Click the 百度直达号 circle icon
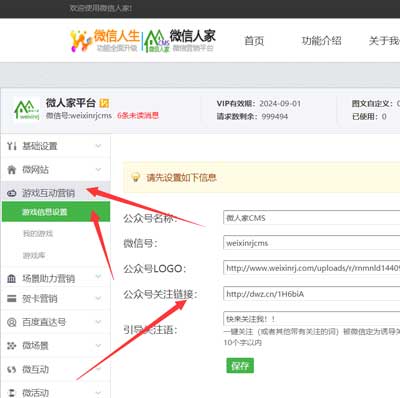The width and height of the screenshot is (400, 398). pos(12,322)
